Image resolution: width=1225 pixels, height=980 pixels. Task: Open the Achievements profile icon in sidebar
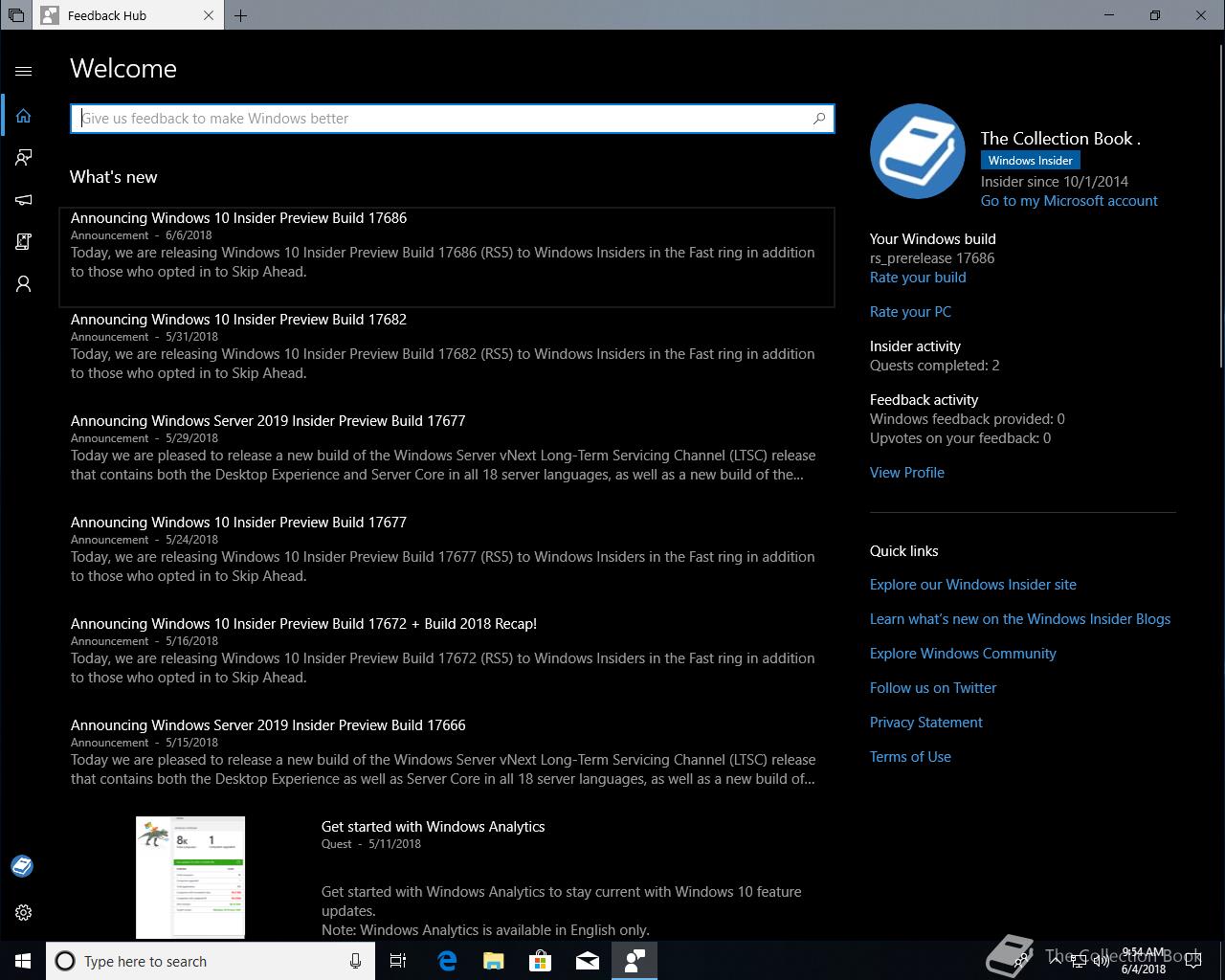click(24, 284)
